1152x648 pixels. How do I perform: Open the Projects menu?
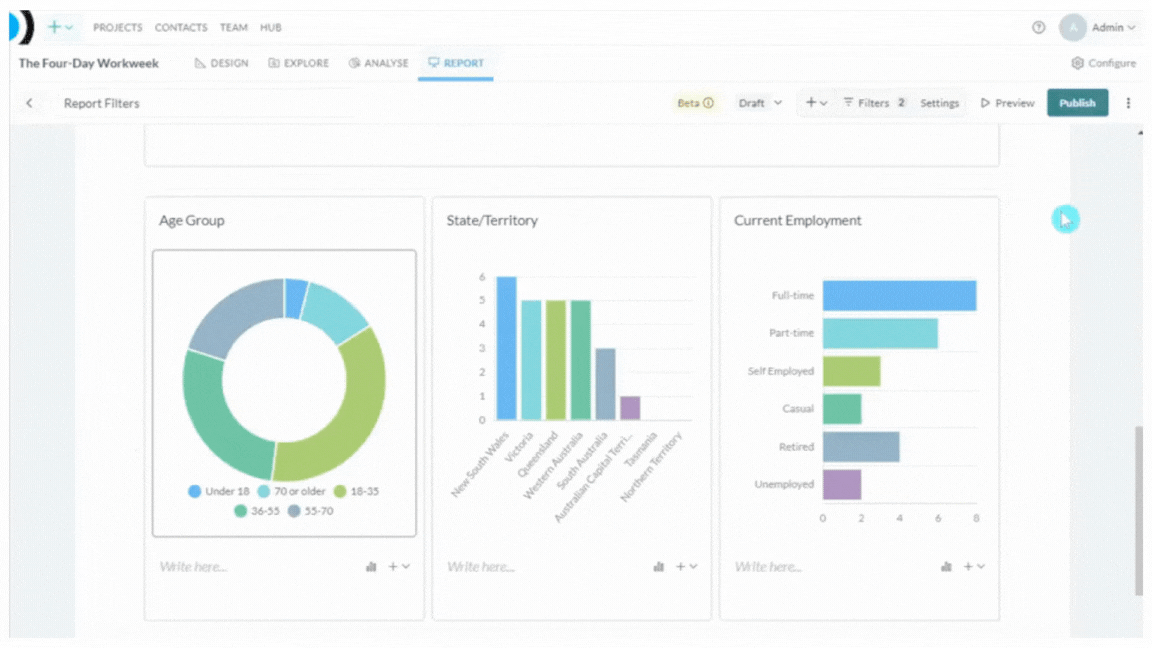click(x=118, y=27)
